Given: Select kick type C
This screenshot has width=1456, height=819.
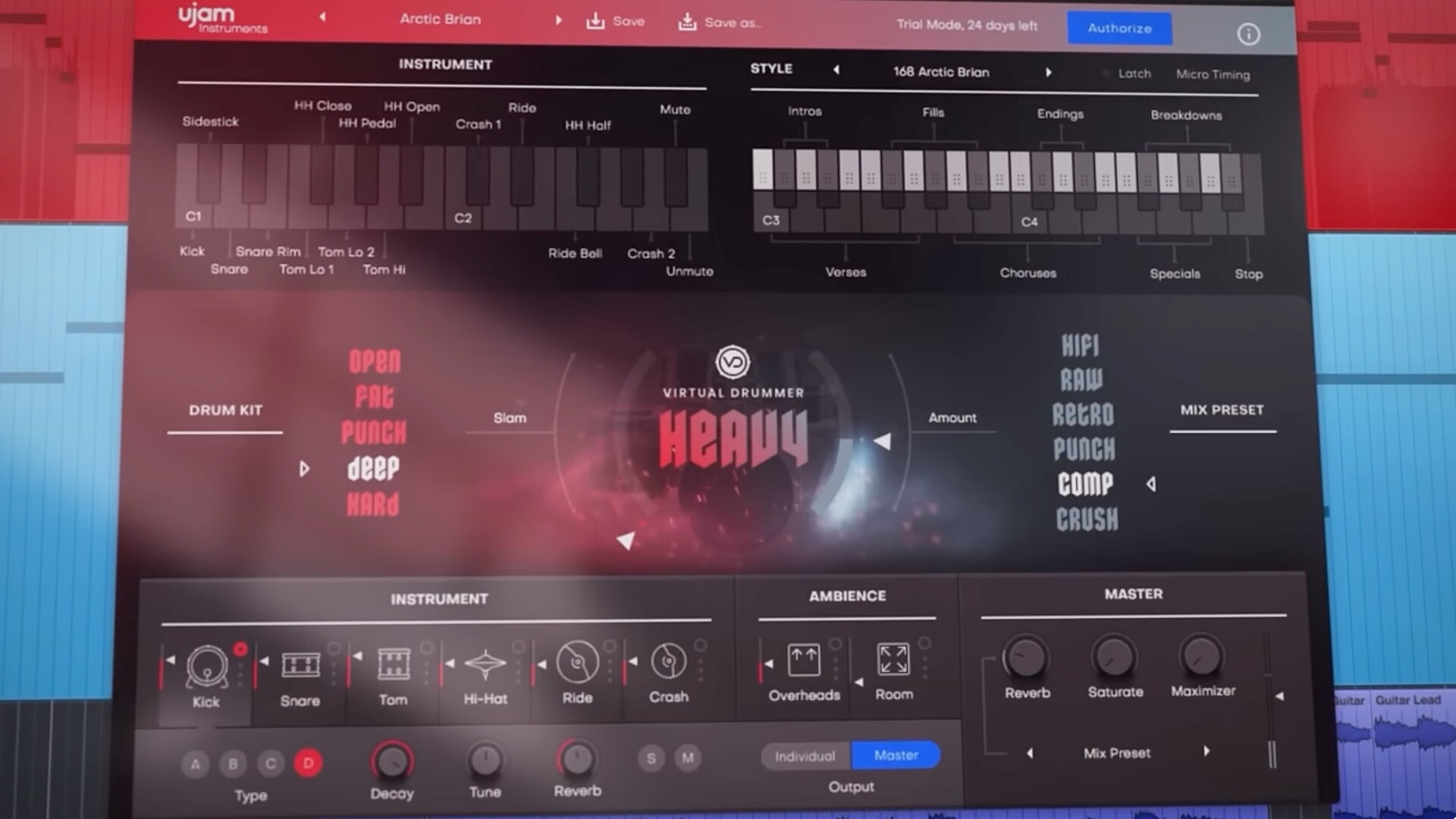Looking at the screenshot, I should [271, 764].
